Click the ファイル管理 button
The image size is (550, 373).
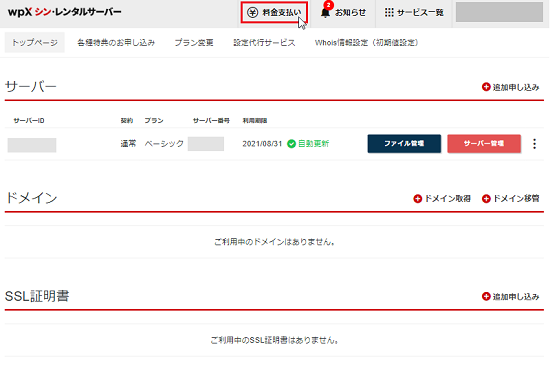pyautogui.click(x=404, y=144)
